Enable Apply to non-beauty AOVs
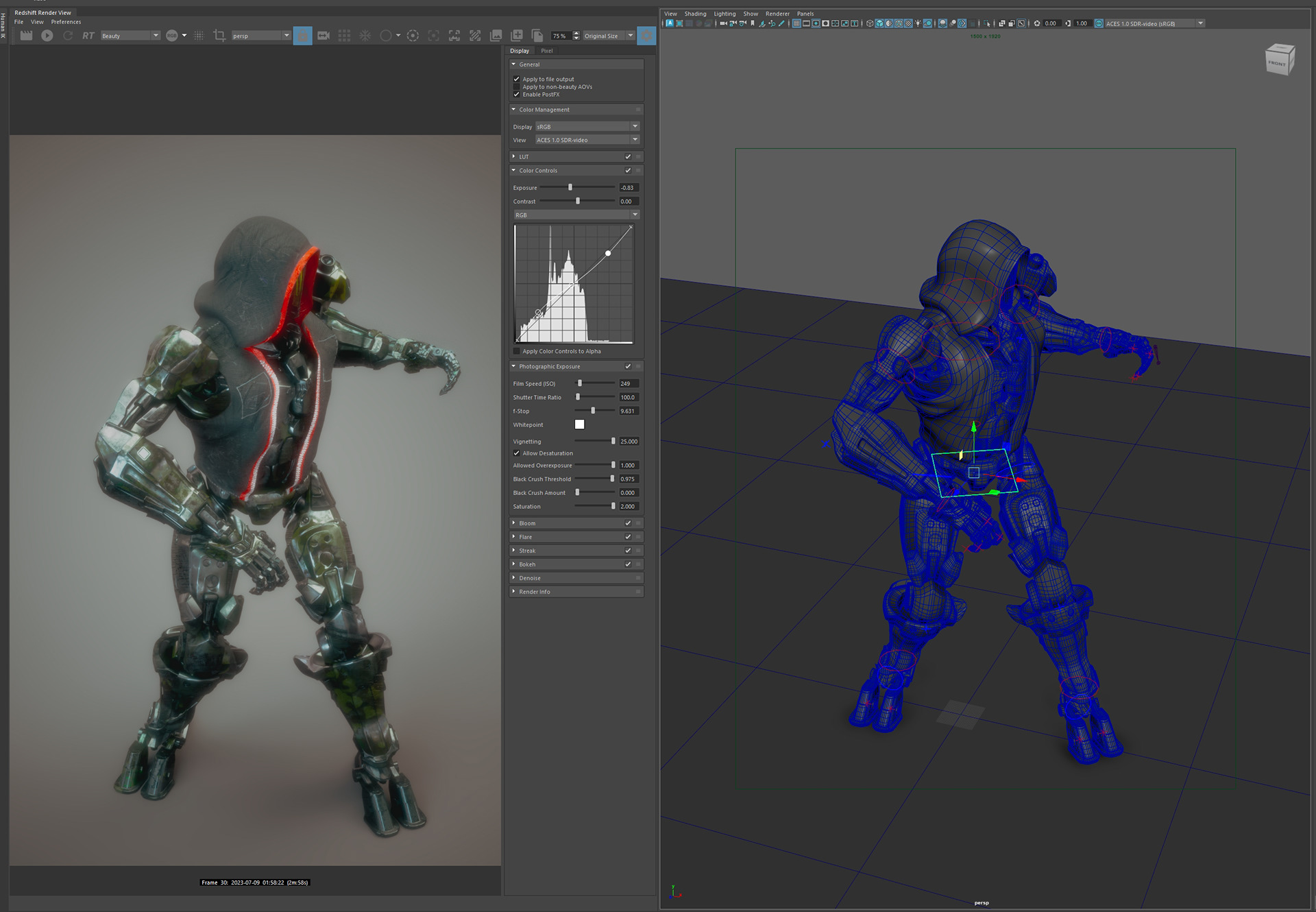 (517, 87)
